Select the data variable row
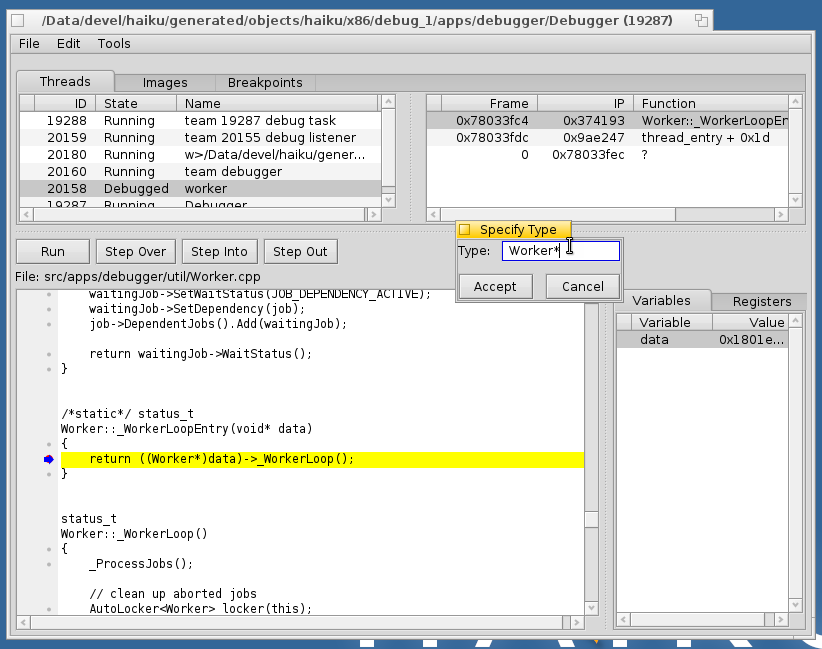Viewport: 822px width, 649px height. (x=702, y=340)
